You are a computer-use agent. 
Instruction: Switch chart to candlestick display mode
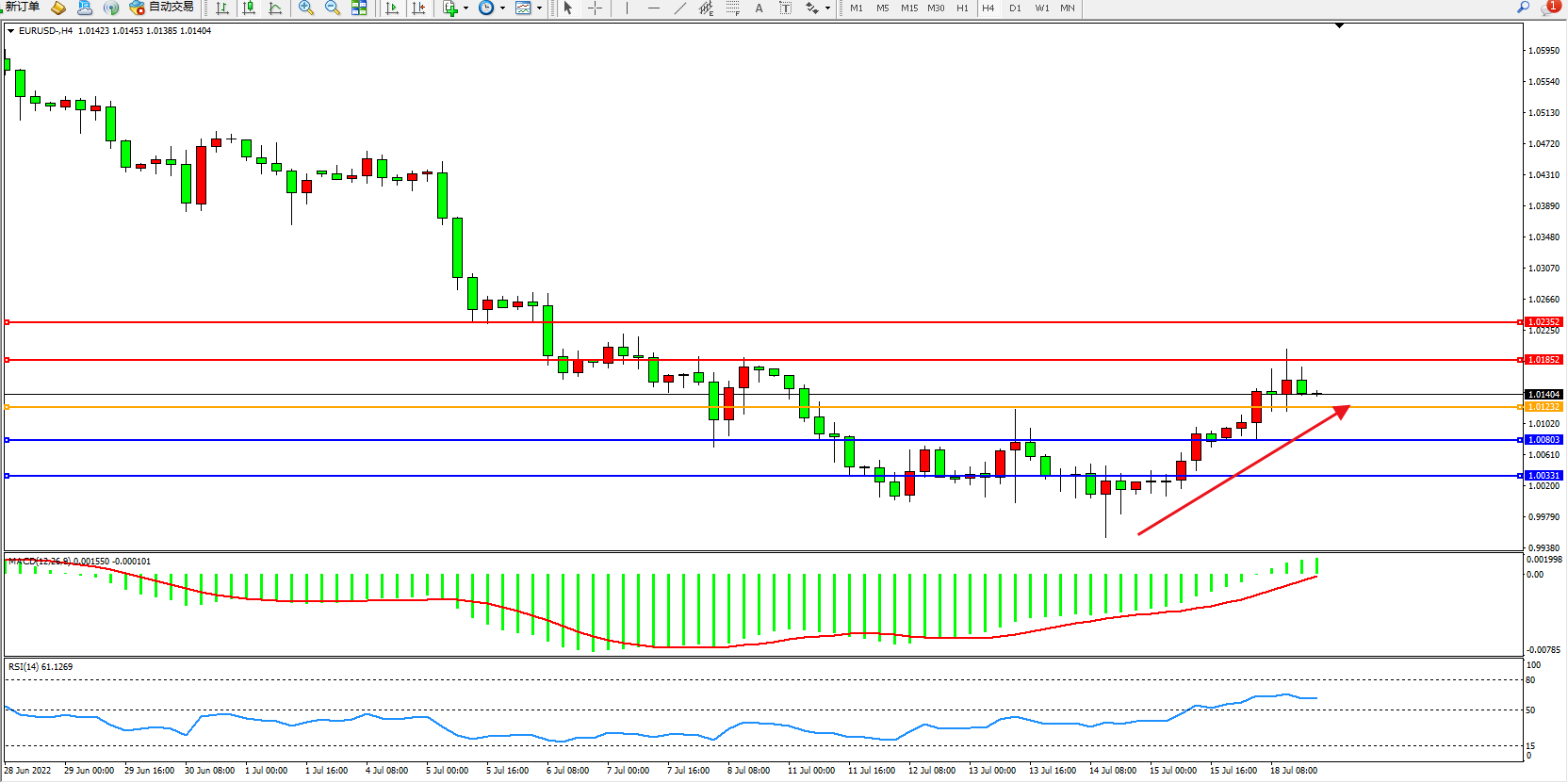coord(249,8)
